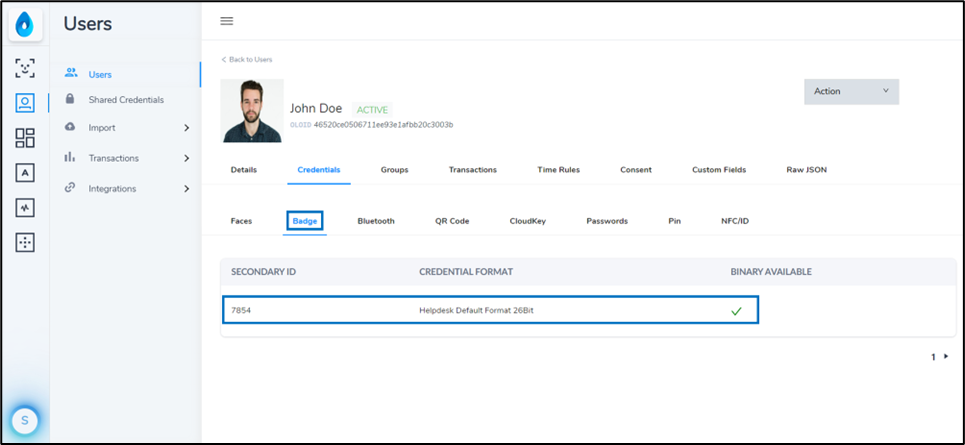Switch to the Details tab
The image size is (965, 445).
click(244, 170)
